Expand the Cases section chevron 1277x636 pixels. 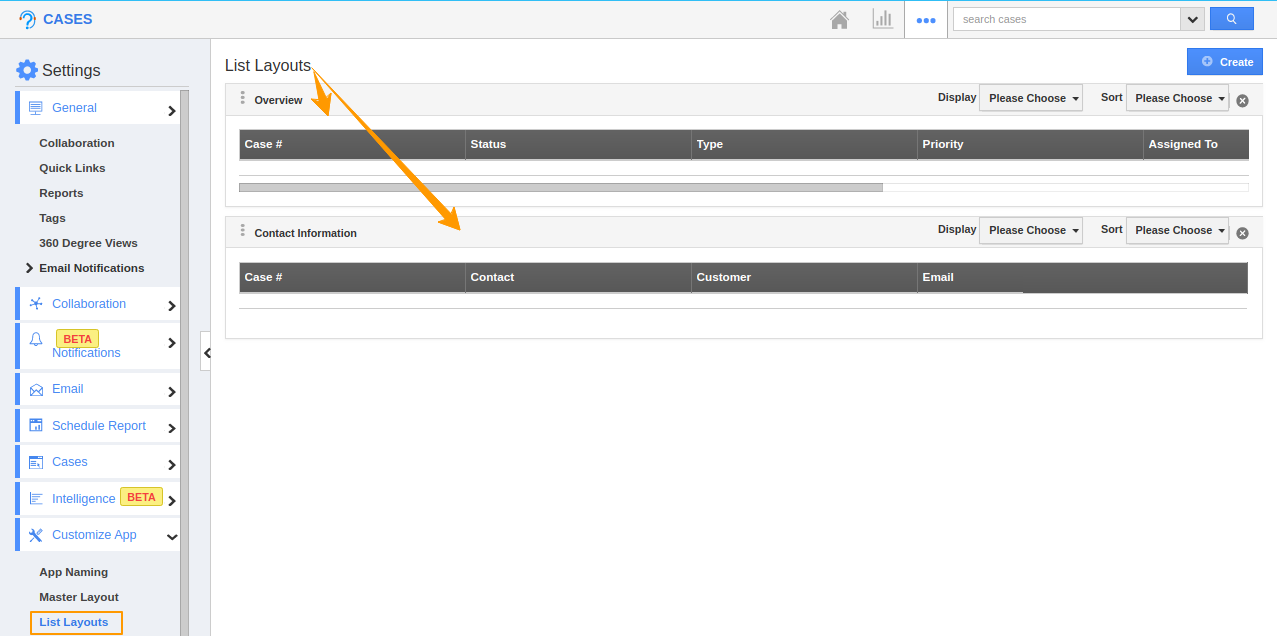pyautogui.click(x=172, y=465)
